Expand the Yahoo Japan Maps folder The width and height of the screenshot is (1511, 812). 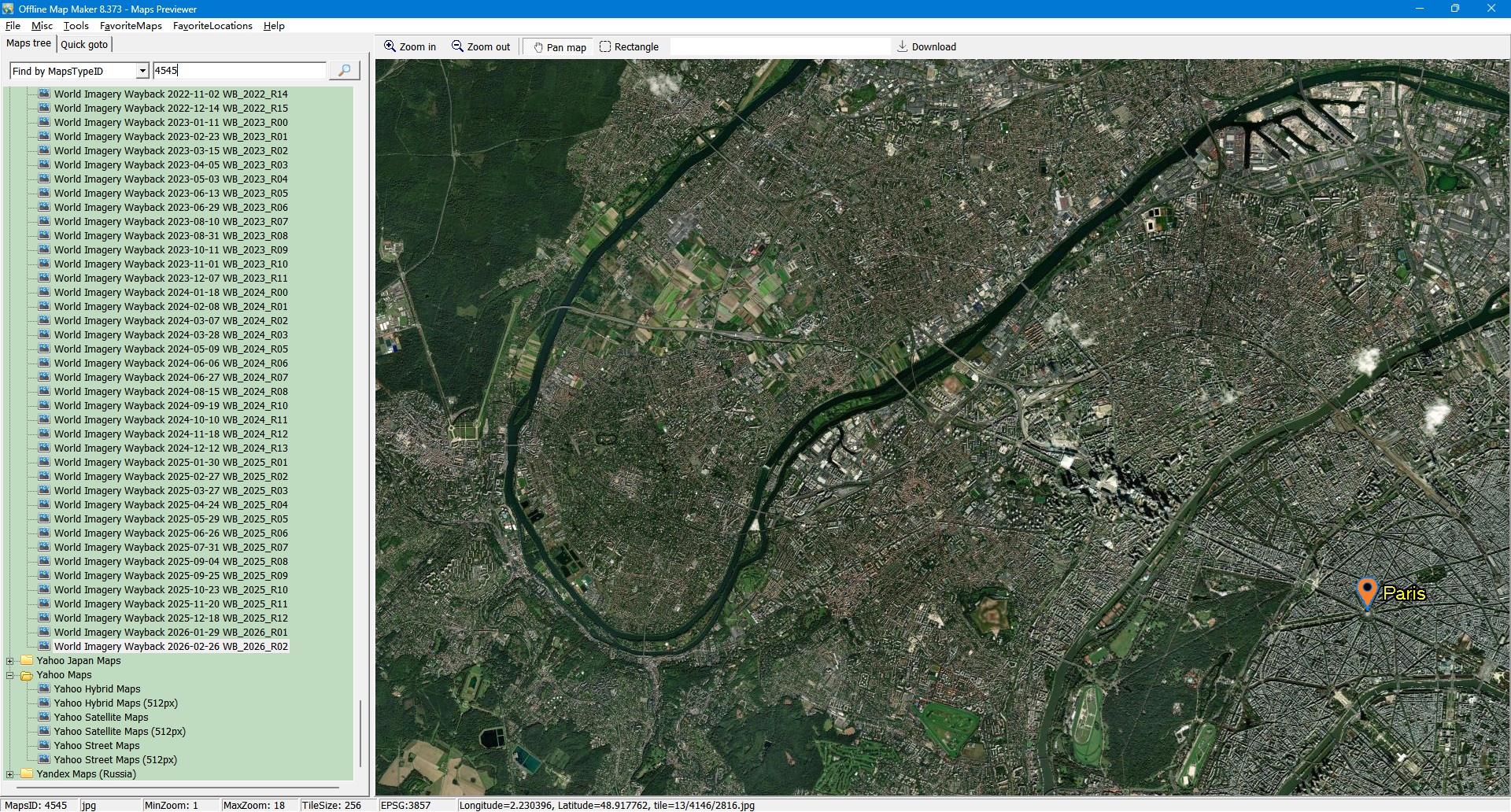(x=10, y=661)
